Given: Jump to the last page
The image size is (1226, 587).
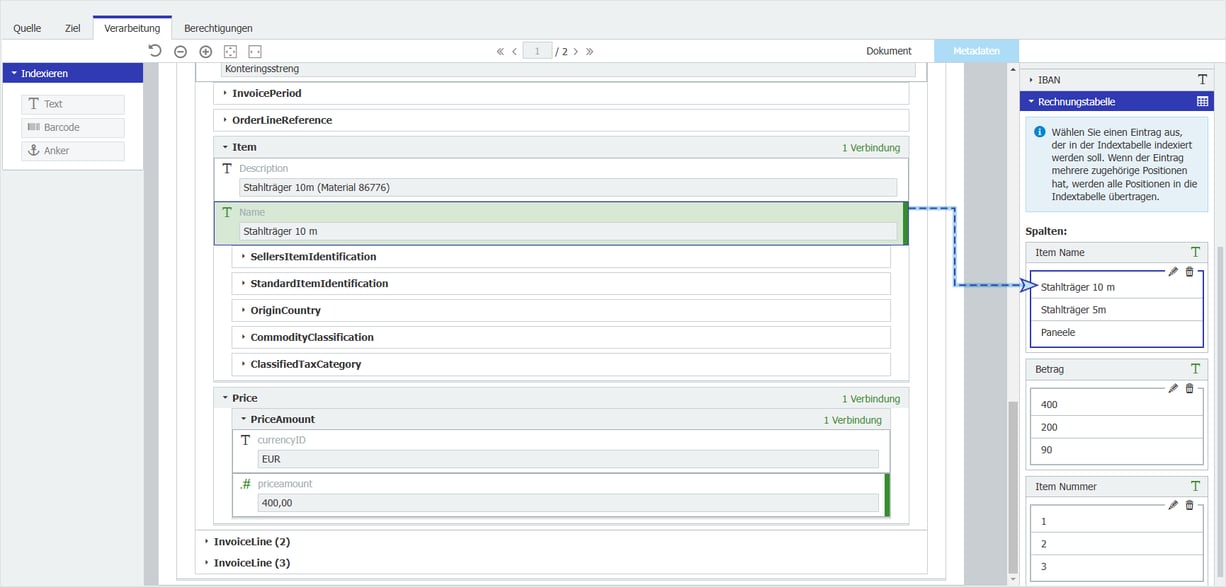Looking at the screenshot, I should tap(590, 51).
